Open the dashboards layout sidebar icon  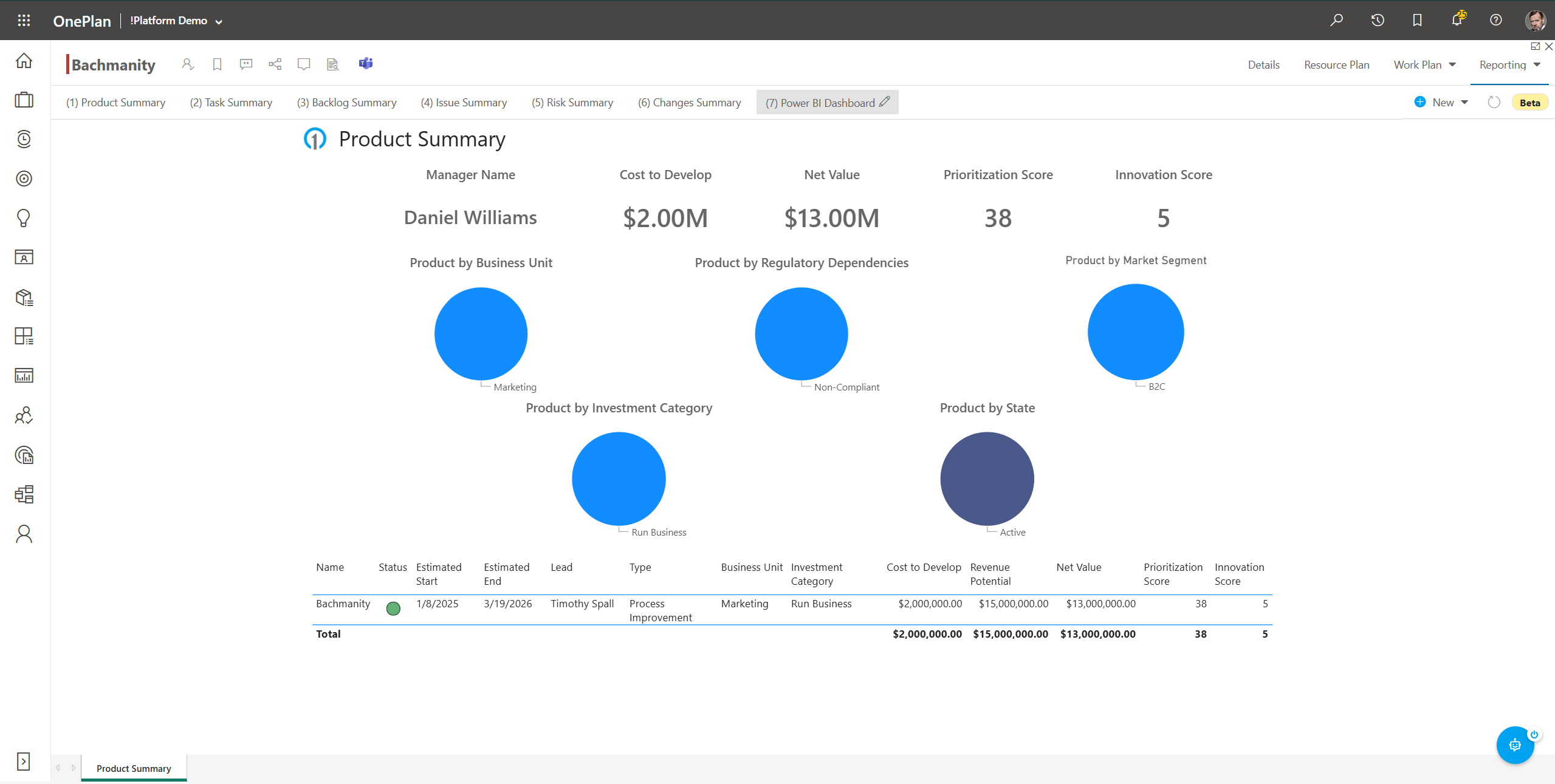[24, 494]
